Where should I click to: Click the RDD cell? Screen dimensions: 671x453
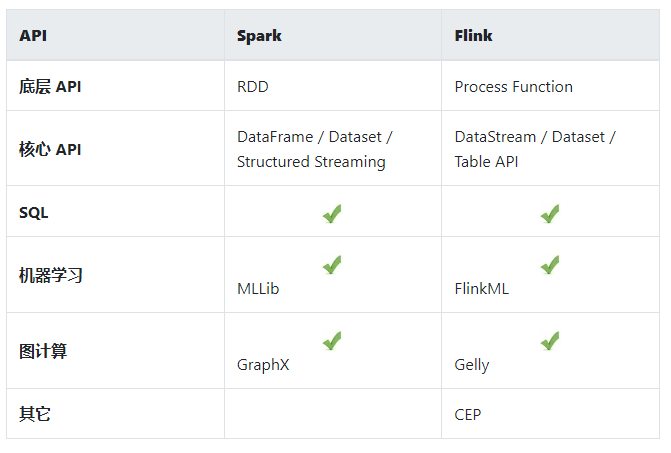click(253, 87)
